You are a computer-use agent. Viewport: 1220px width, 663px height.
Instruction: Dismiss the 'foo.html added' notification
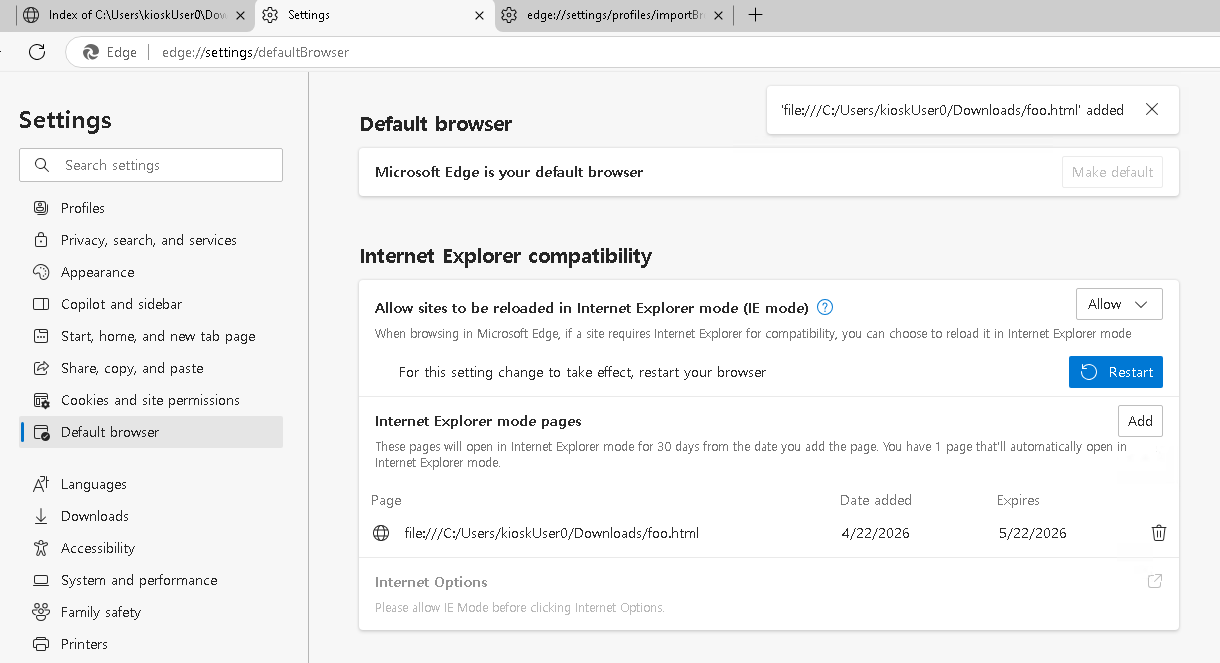coord(1152,110)
